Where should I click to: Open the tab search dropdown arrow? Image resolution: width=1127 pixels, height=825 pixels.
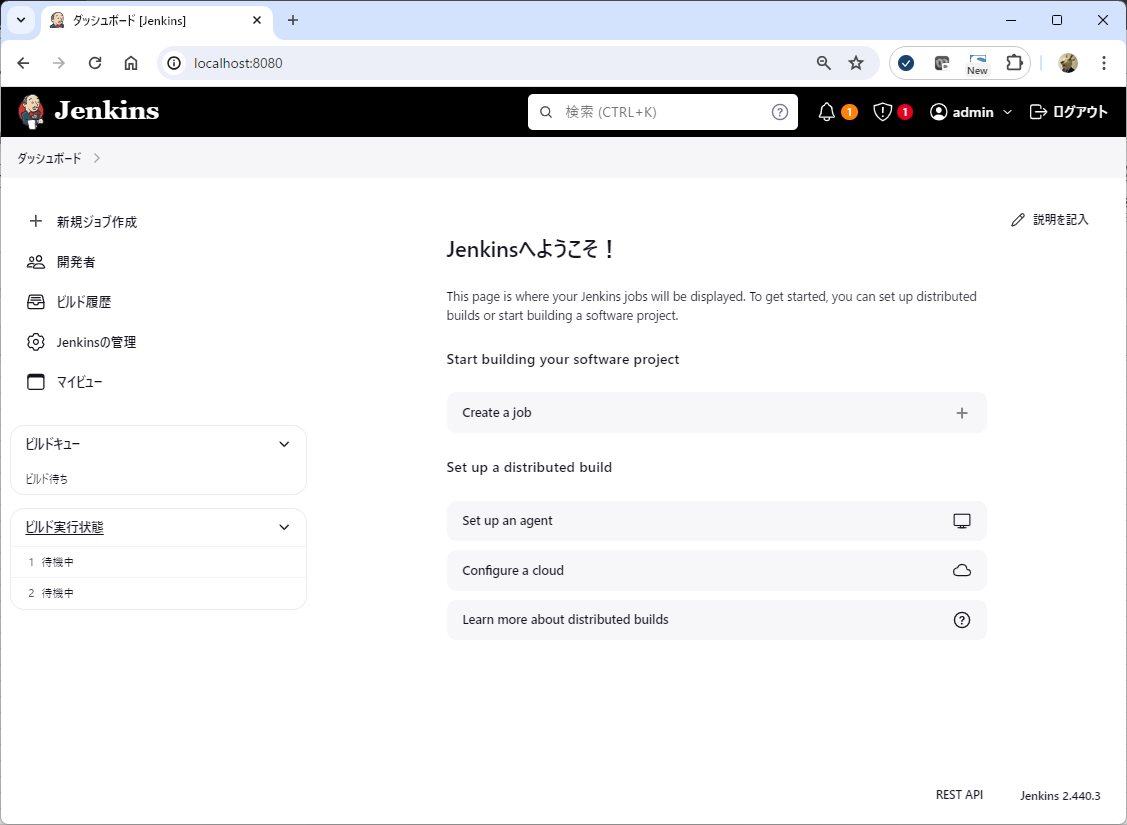pyautogui.click(x=21, y=20)
